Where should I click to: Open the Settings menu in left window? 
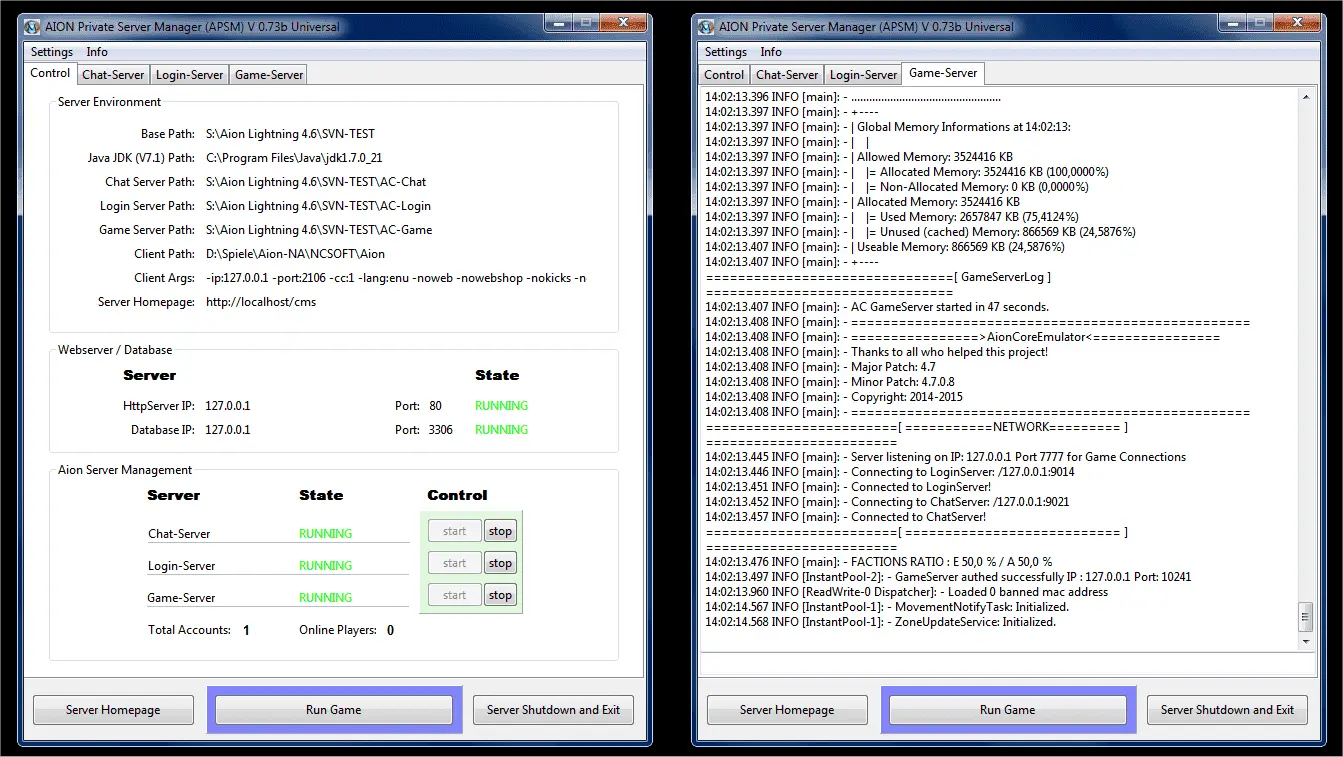(x=52, y=52)
